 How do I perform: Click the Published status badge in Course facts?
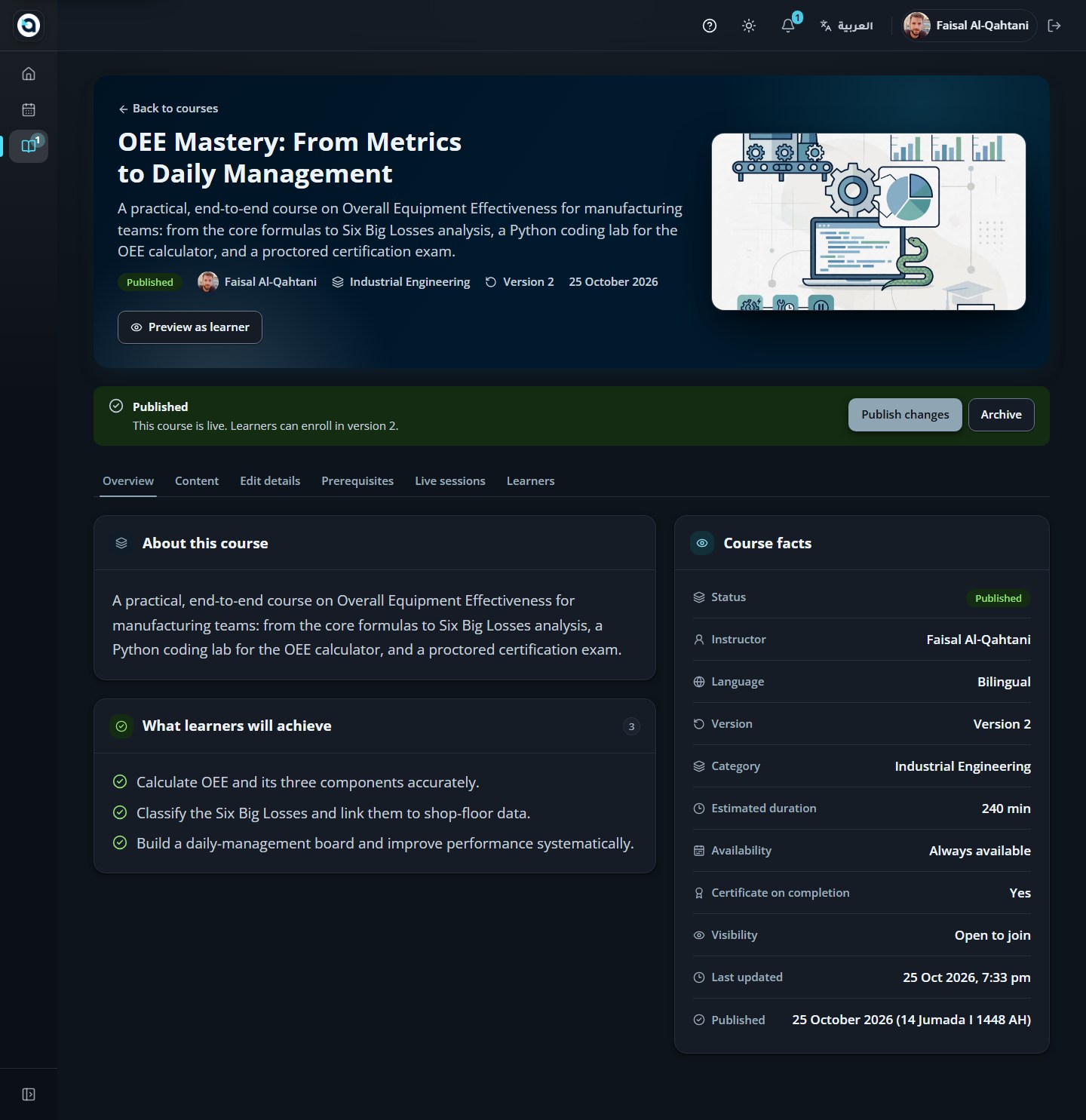point(999,598)
